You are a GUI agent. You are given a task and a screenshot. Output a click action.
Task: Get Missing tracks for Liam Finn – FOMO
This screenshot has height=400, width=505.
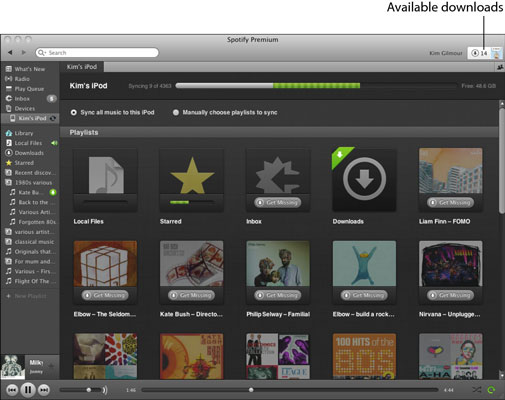(x=450, y=202)
